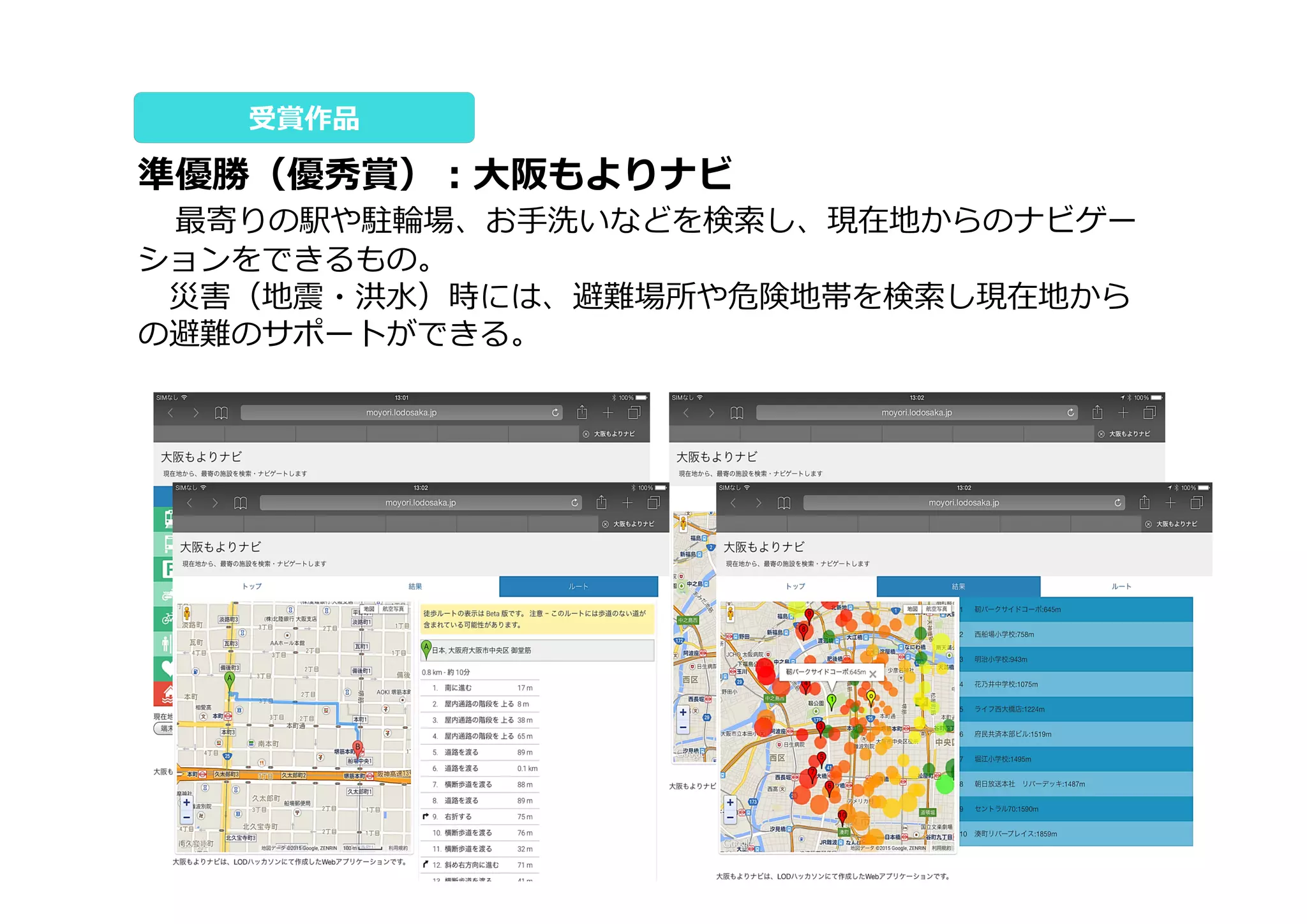The height and width of the screenshot is (924, 1307).
Task: Select 地図 map type on the heatmap
Action: [x=912, y=609]
